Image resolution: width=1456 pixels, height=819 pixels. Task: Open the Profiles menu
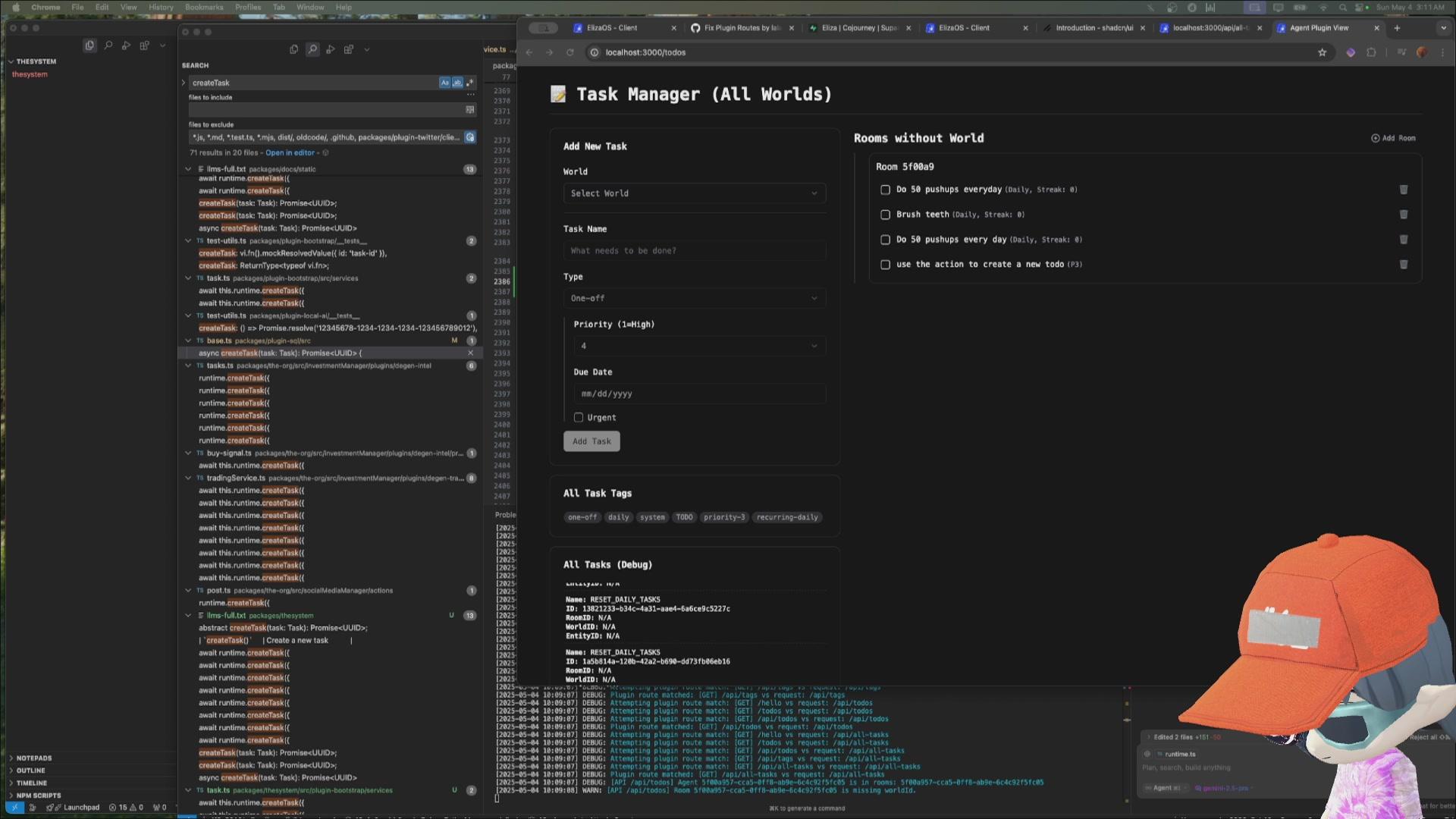point(248,7)
